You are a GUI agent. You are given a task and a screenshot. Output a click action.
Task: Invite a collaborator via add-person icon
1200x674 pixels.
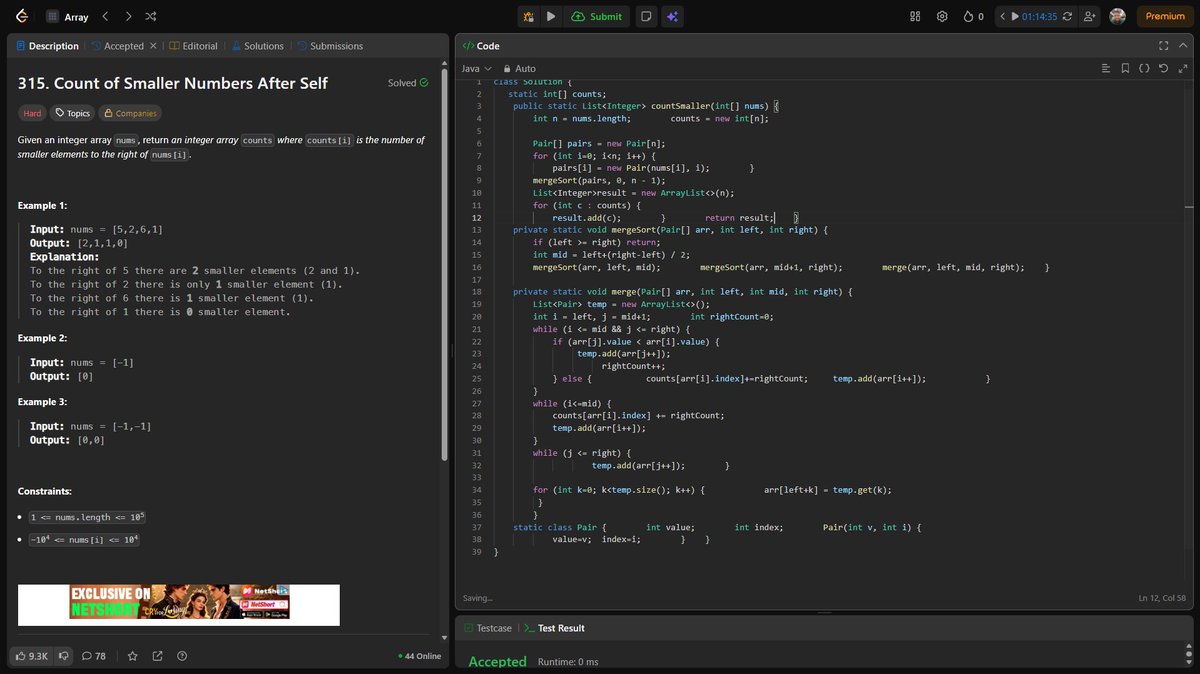click(1089, 16)
